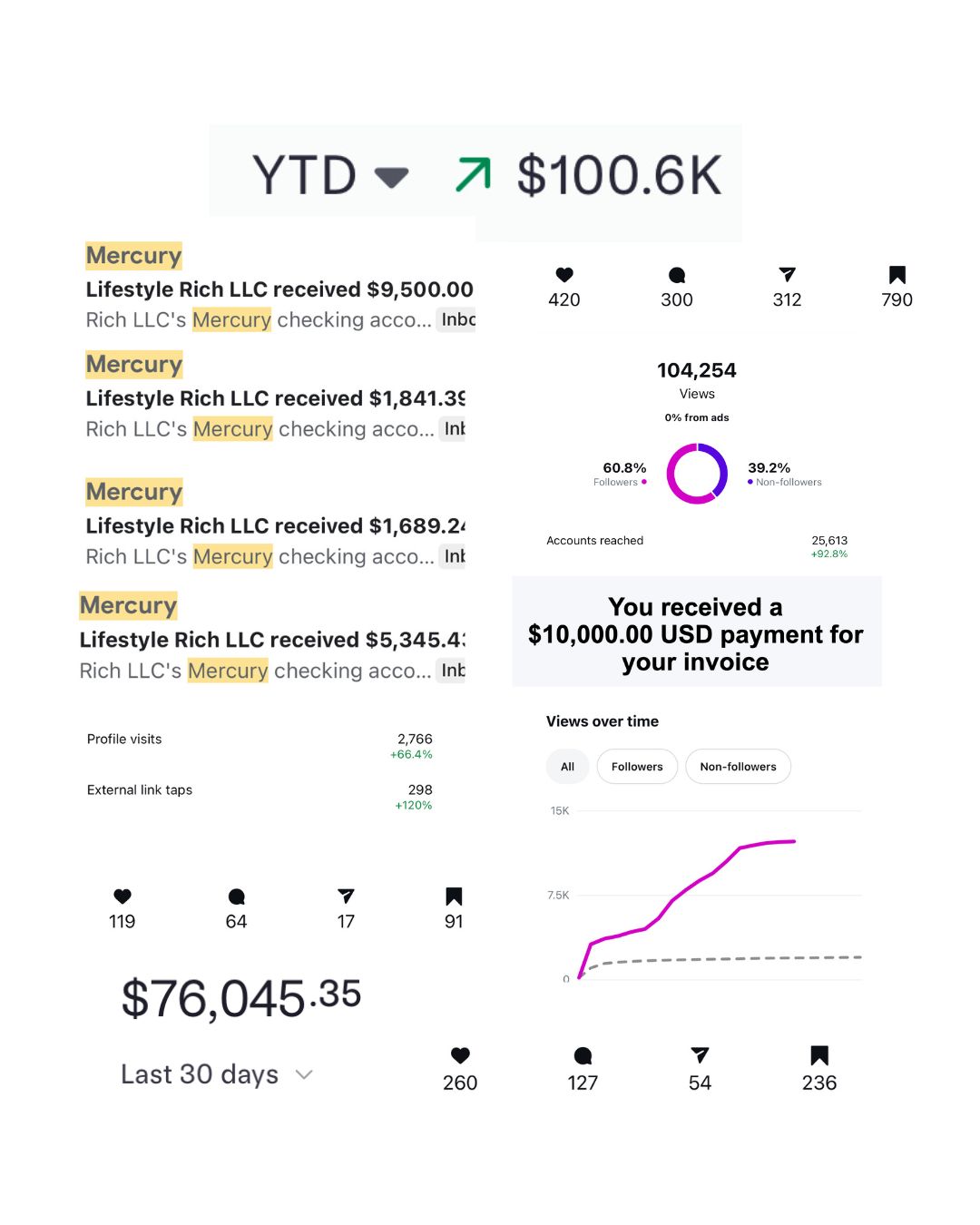Open the $9,500.00 Mercury email
This screenshot has height=1225, width=980.
point(279,289)
